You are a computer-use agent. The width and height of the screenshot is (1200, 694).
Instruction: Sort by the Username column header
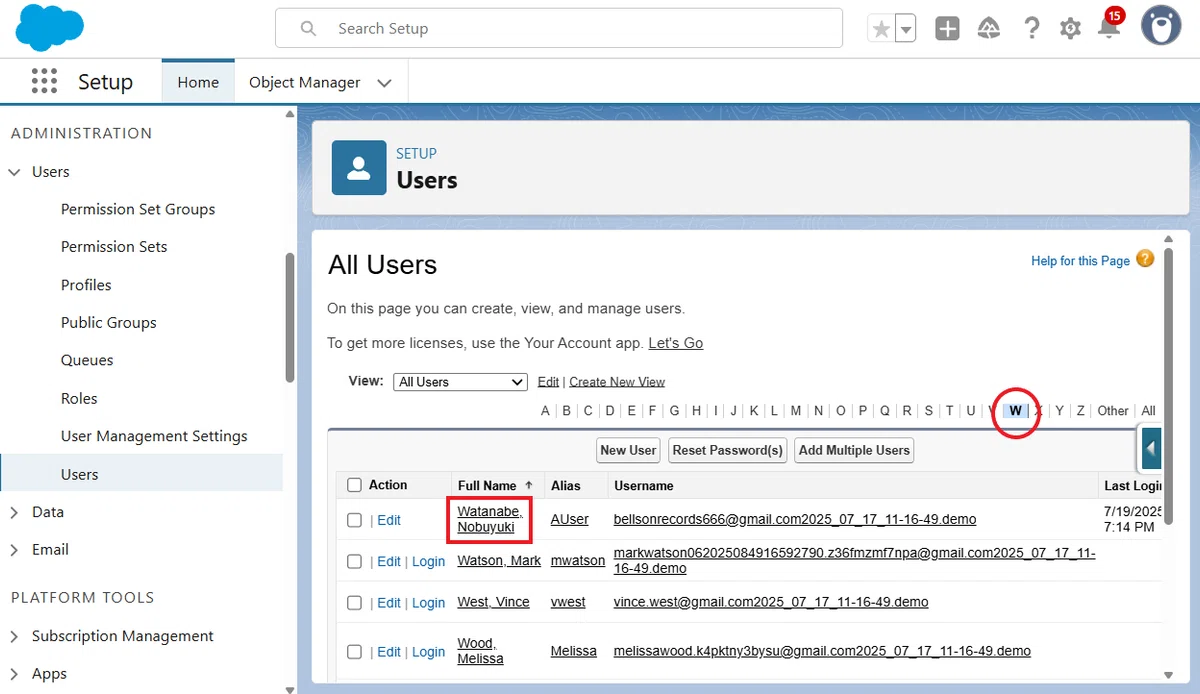click(x=644, y=485)
